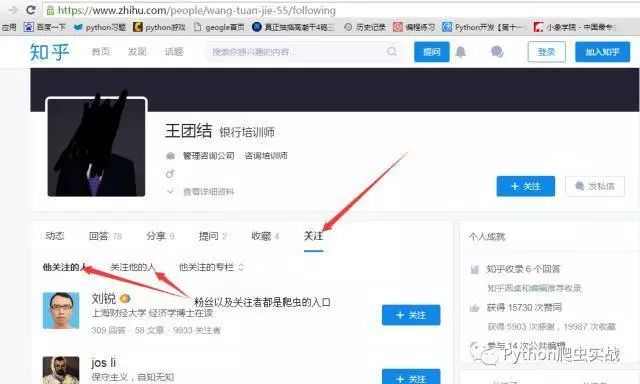Follow jos li with the 关注 button

(411, 377)
